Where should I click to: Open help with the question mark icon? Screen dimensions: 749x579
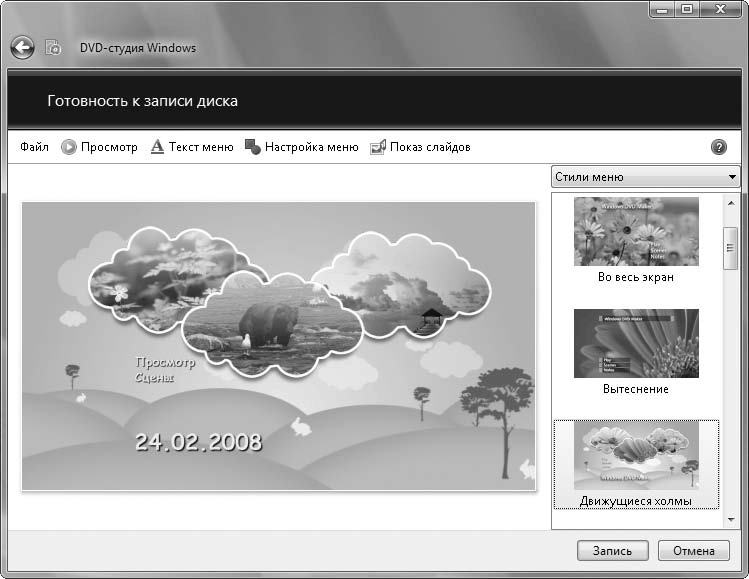pos(718,147)
